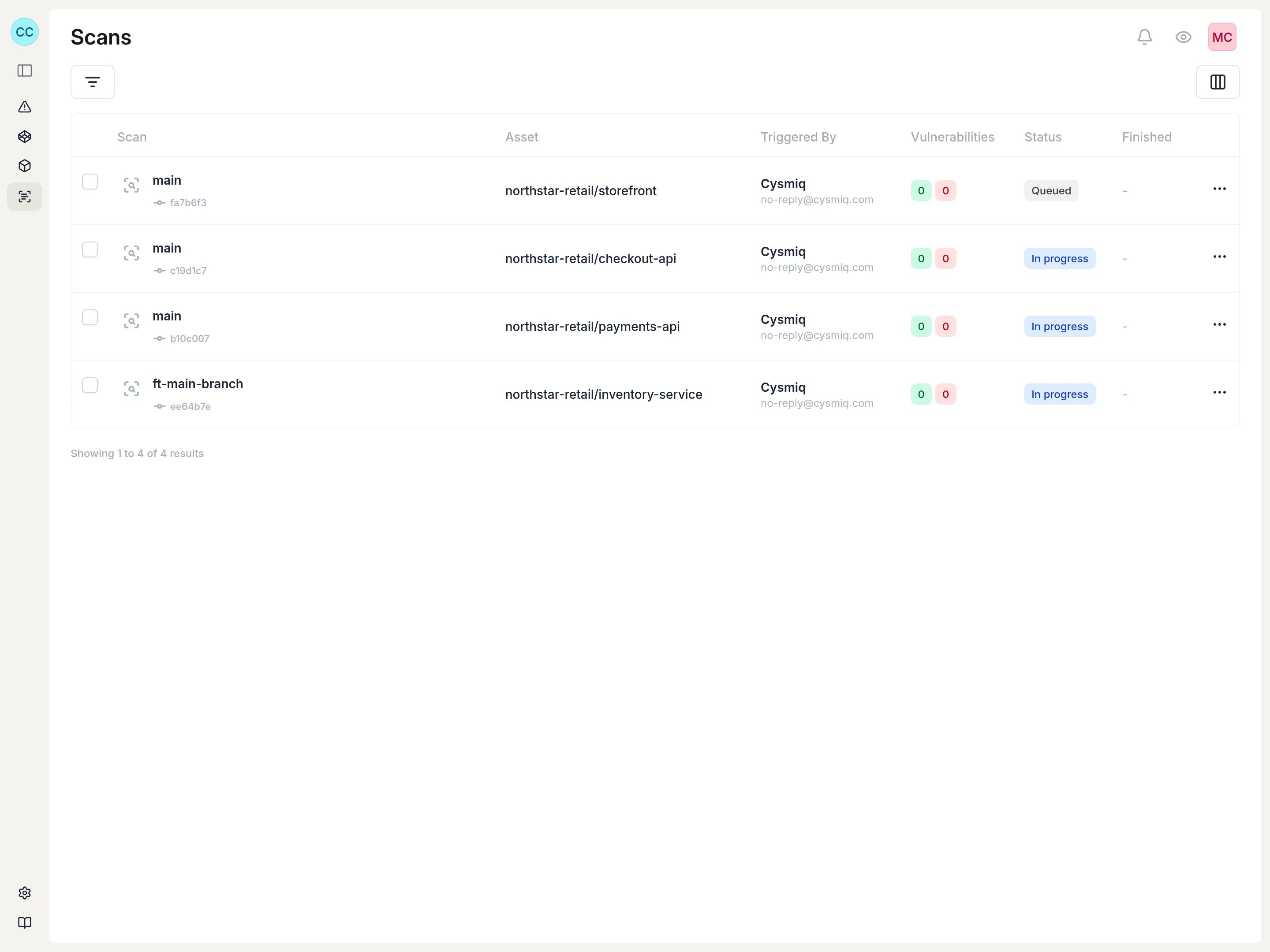Click green vulnerability count in checkout-api row
Viewport: 1270px width, 952px height.
click(x=921, y=258)
